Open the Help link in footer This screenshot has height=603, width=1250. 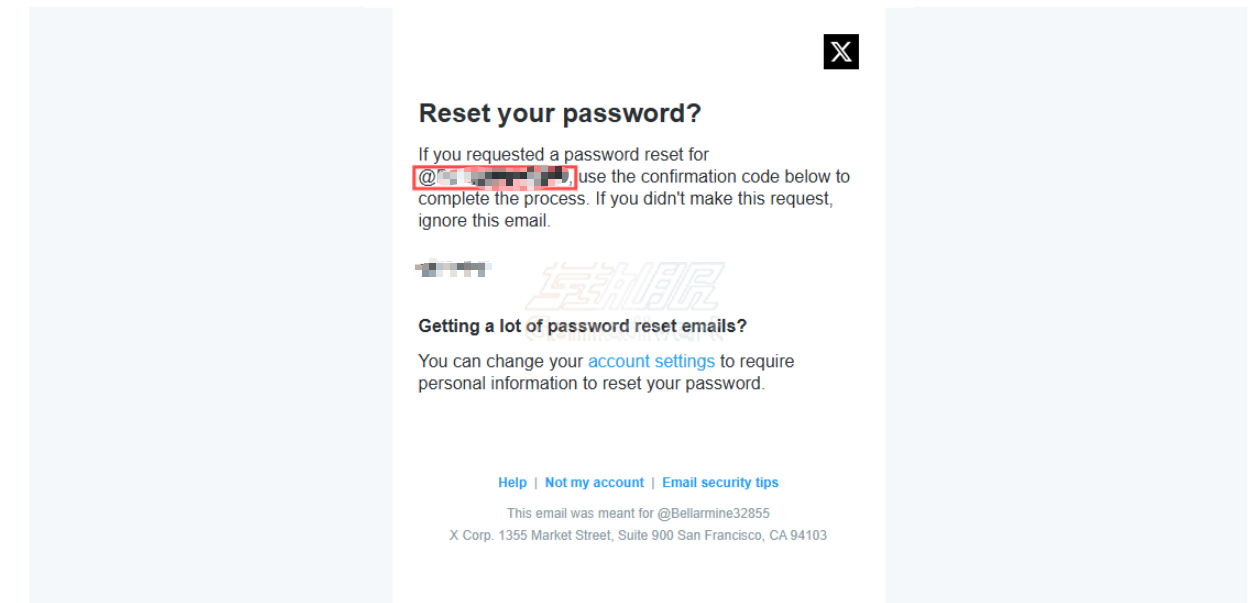click(512, 482)
